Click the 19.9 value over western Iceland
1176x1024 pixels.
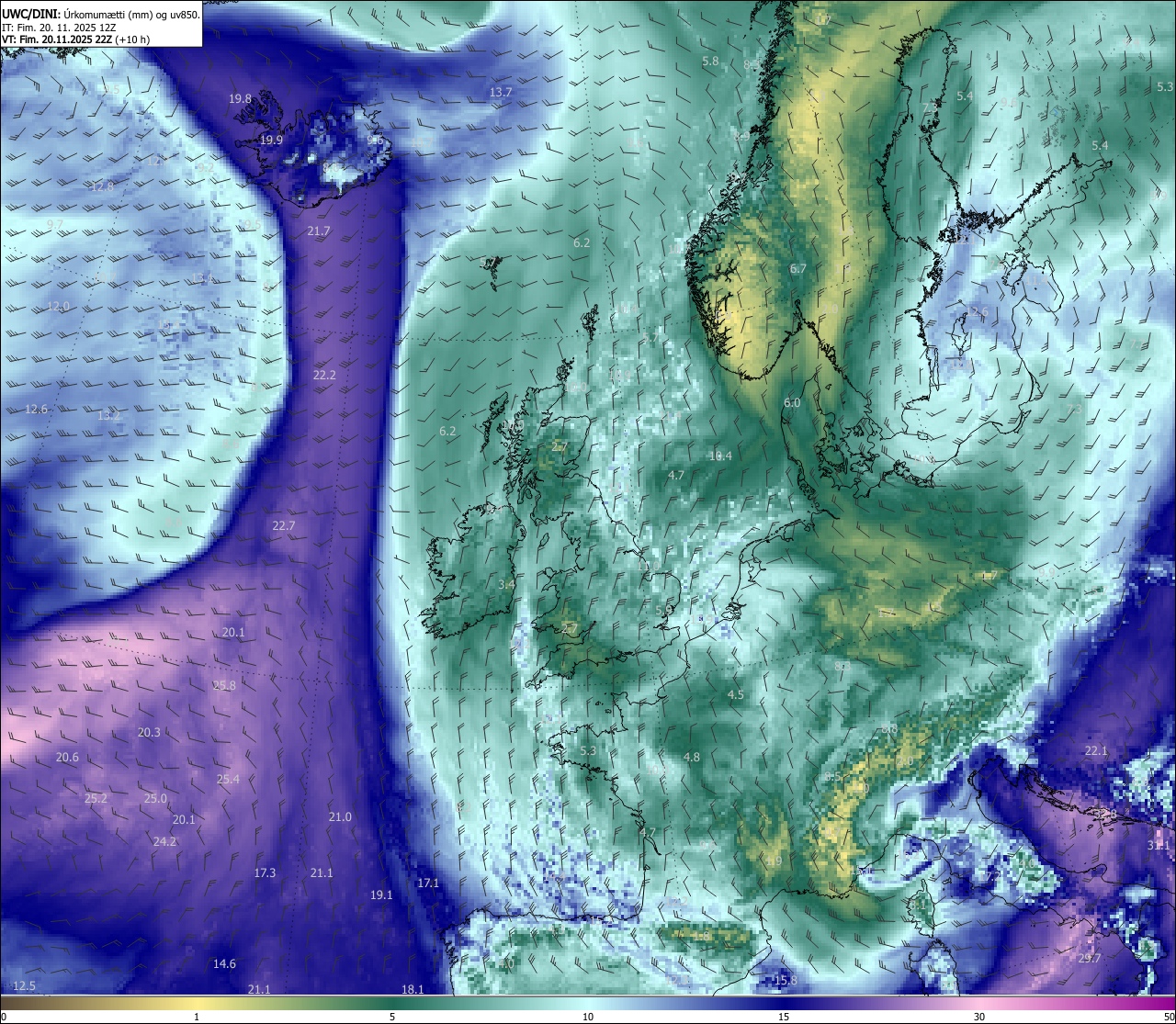point(271,141)
